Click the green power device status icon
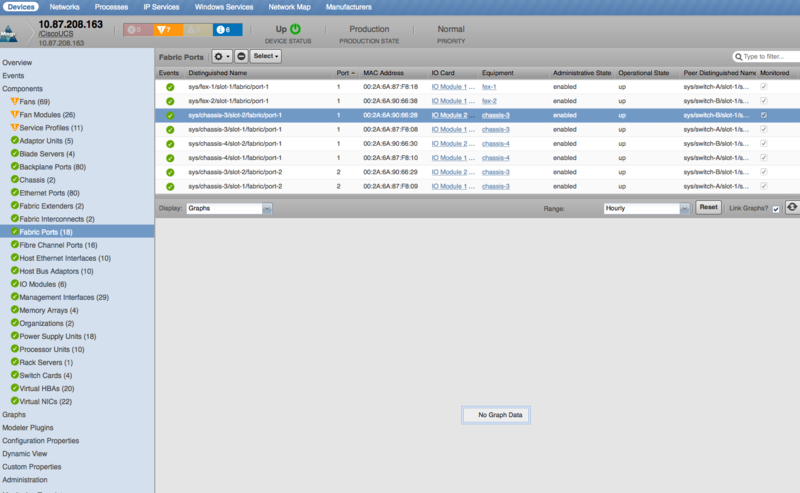 pos(295,29)
